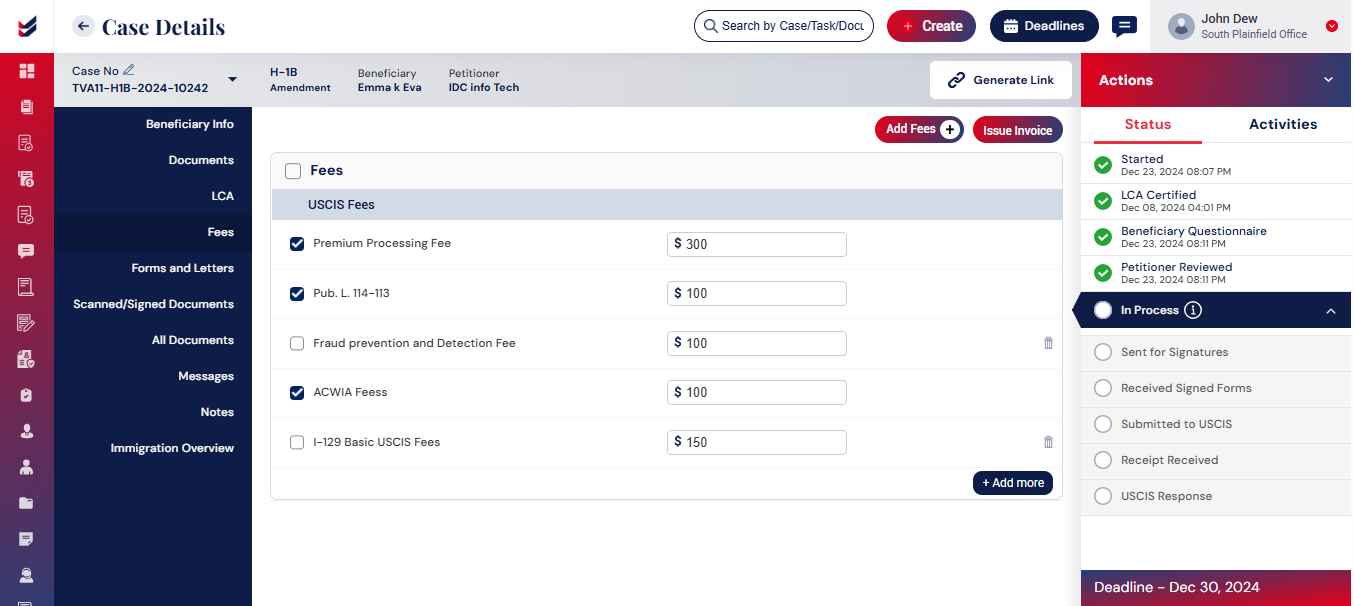Open the case number dropdown arrow
Image resolution: width=1354 pixels, height=606 pixels.
click(x=233, y=80)
